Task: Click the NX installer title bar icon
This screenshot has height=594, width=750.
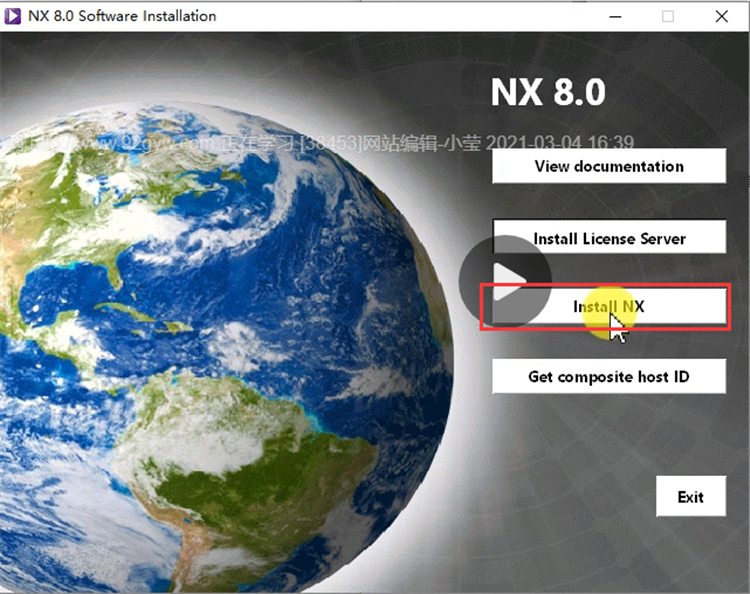Action: click(x=12, y=16)
